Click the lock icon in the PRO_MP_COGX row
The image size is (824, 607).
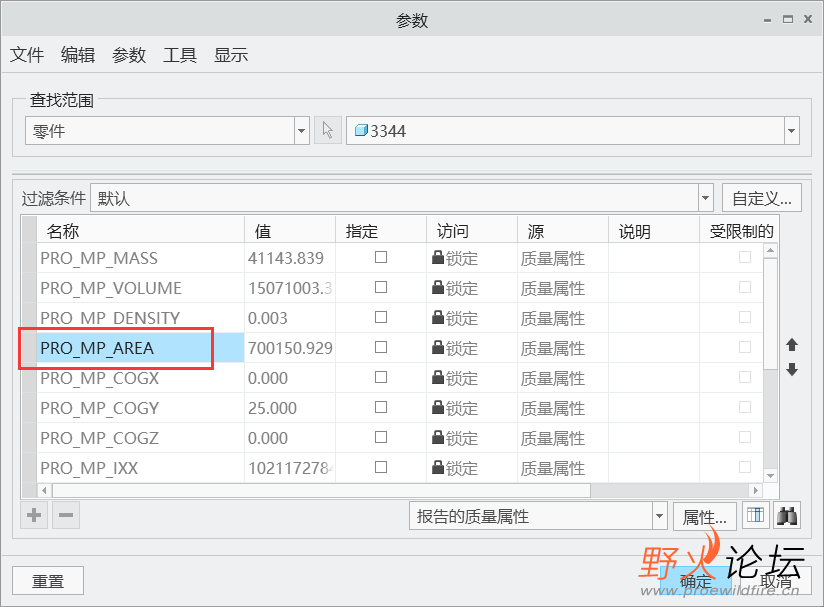(438, 377)
